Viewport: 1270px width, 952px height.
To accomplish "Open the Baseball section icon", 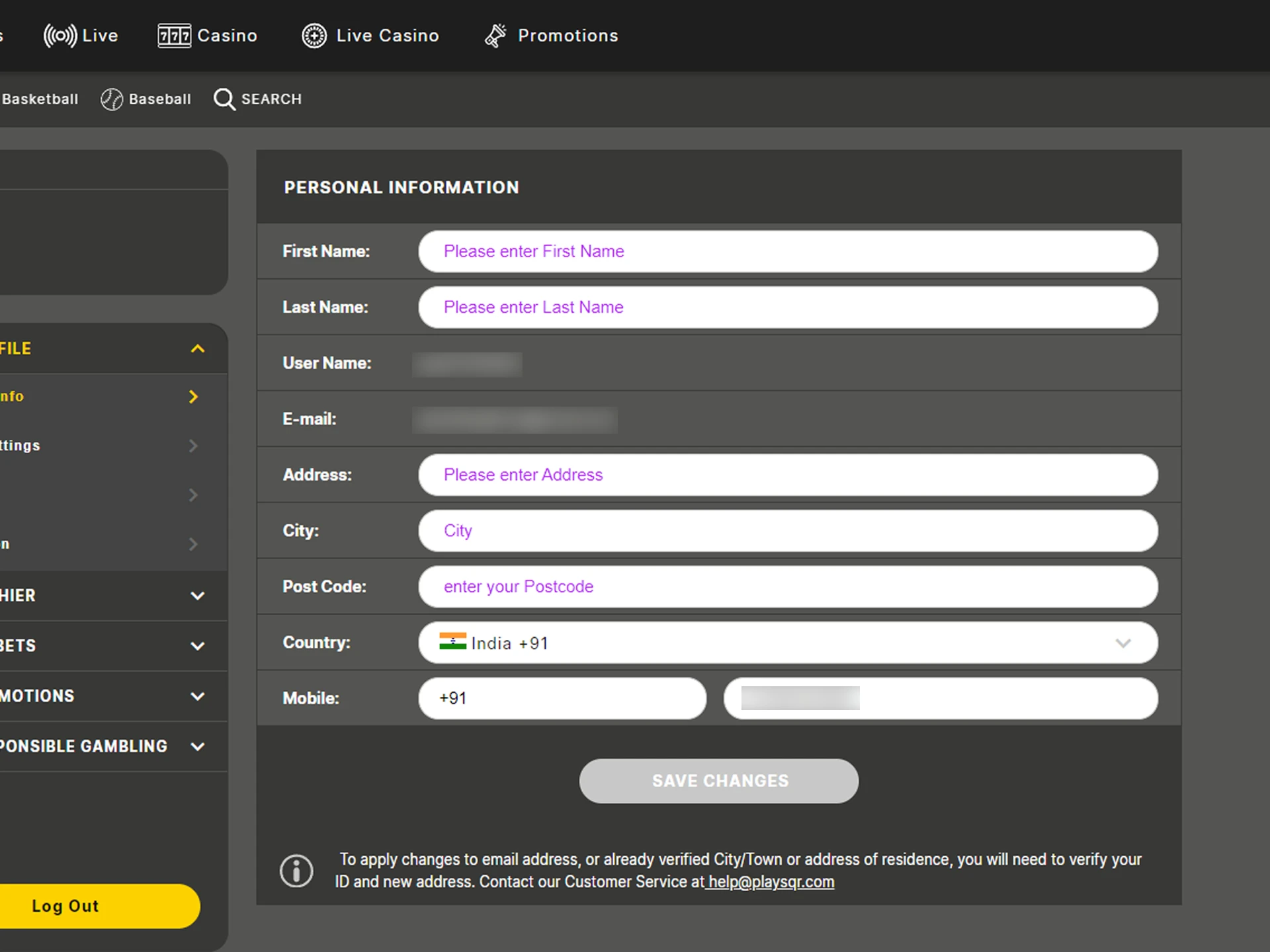I will [x=110, y=98].
